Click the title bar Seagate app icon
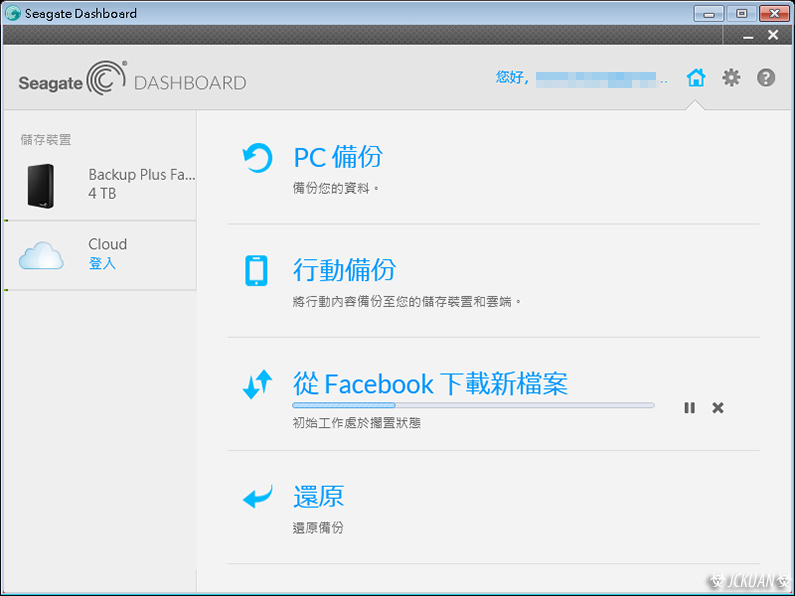795x596 pixels. pos(13,13)
